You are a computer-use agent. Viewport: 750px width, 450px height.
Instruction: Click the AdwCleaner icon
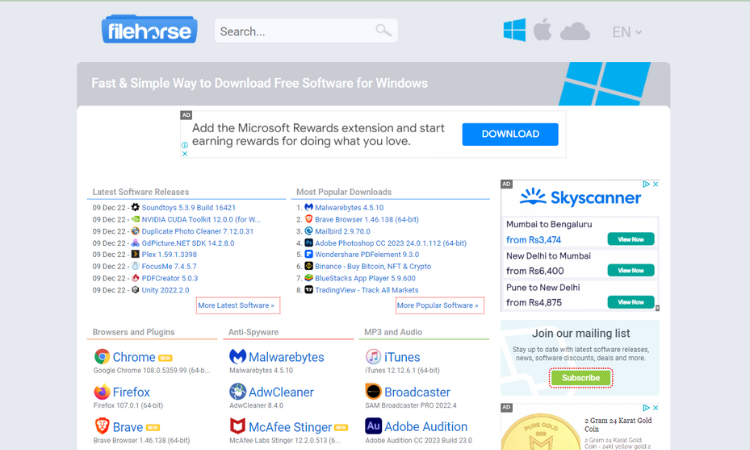click(237, 392)
